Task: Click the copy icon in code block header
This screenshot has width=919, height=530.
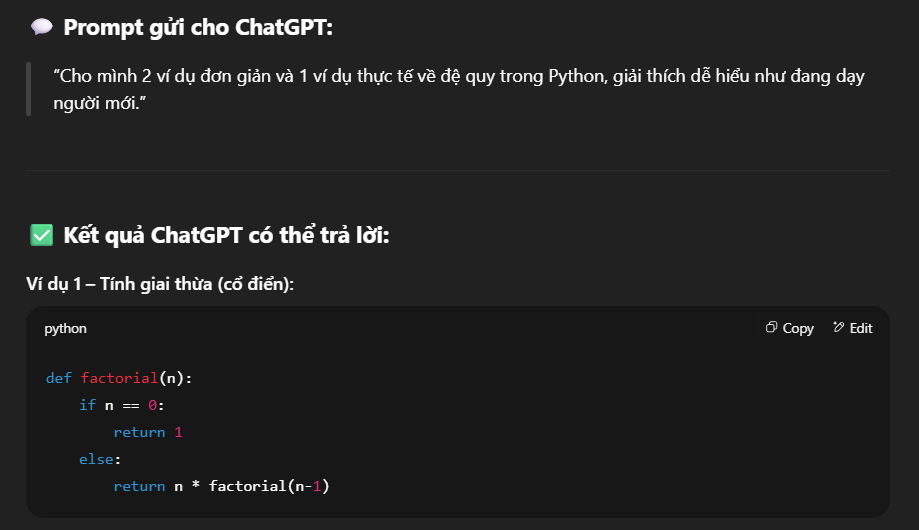Action: 771,327
